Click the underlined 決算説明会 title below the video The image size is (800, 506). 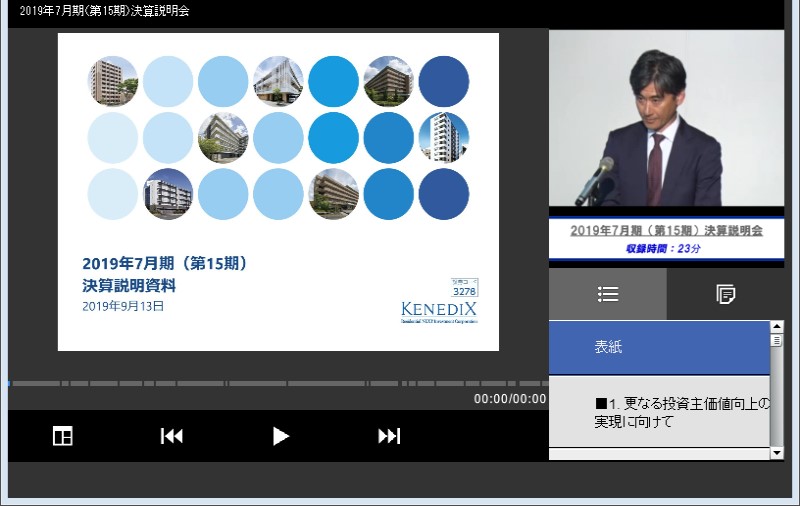[666, 230]
